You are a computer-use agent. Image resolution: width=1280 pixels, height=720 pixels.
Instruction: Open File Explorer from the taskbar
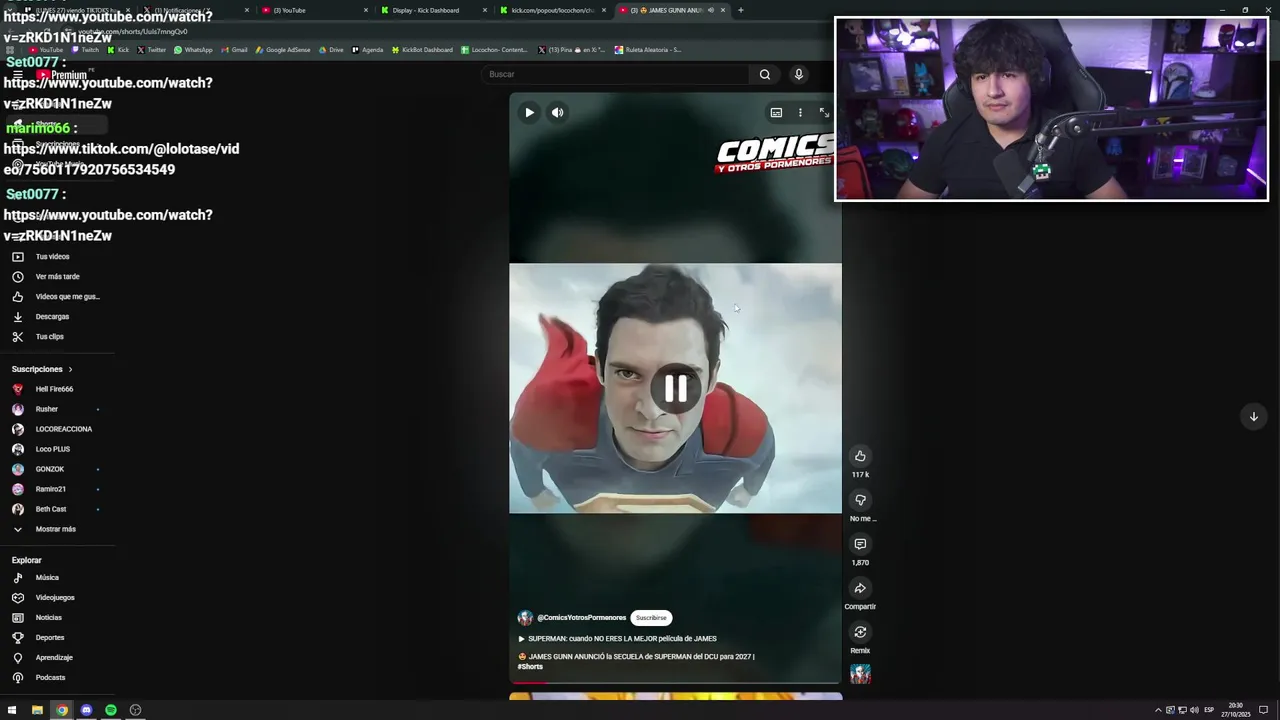click(37, 710)
